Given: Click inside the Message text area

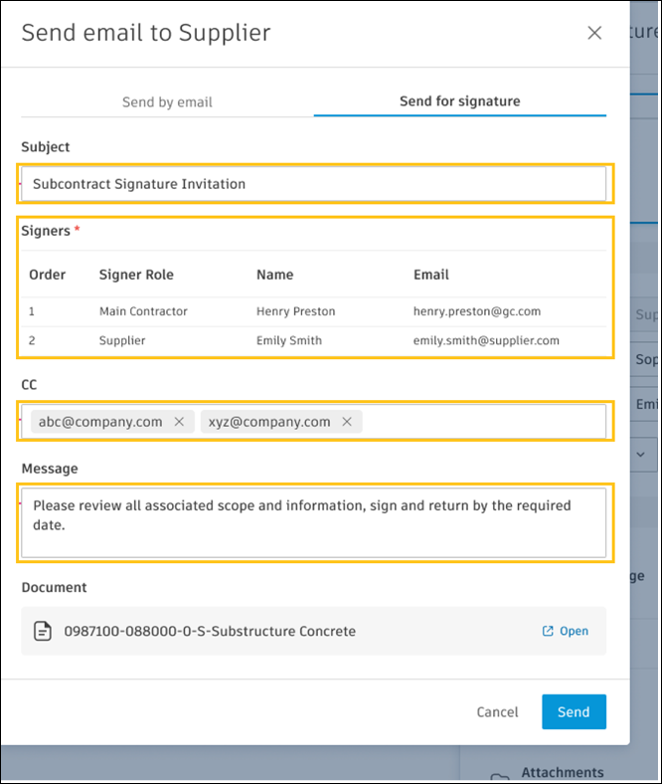Looking at the screenshot, I should 314,521.
